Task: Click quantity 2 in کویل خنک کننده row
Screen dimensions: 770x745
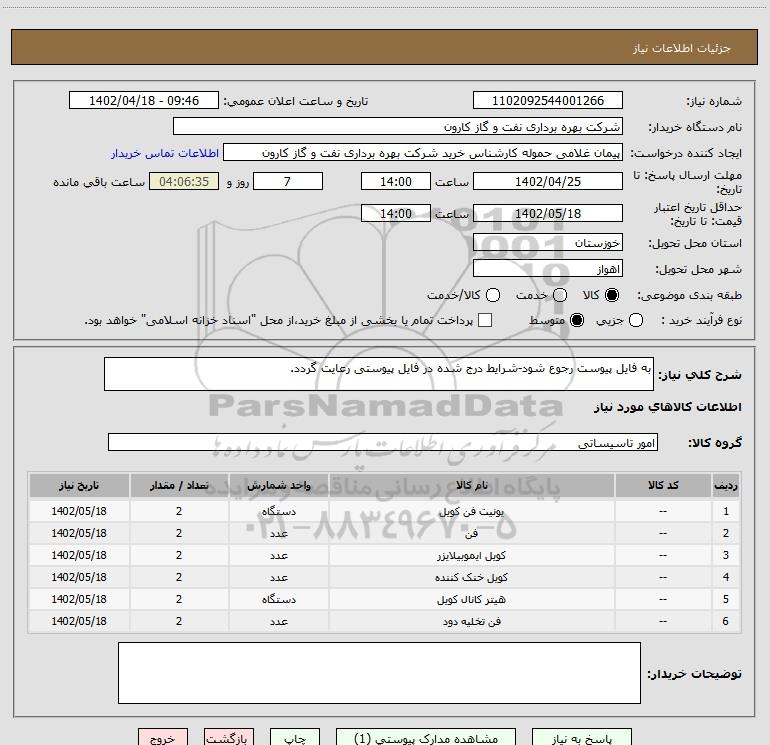Action: click(x=179, y=577)
